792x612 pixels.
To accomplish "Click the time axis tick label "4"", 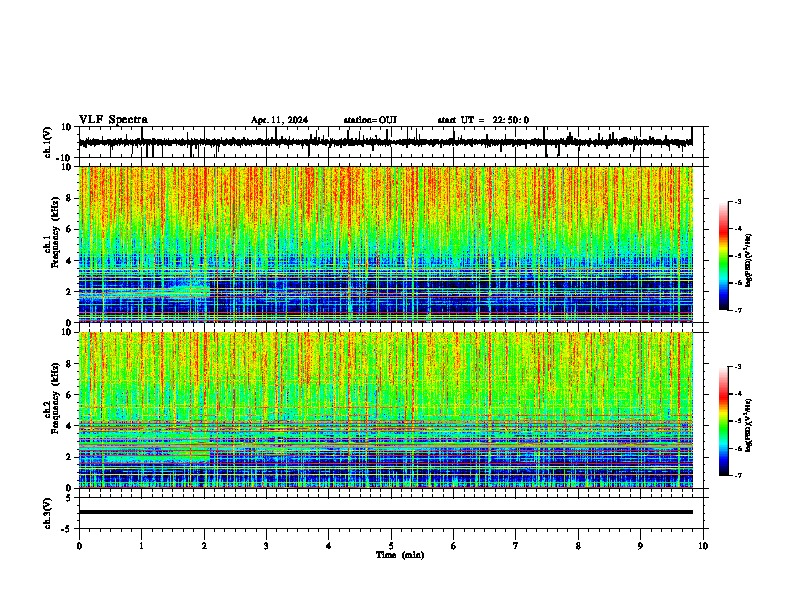I will [x=329, y=546].
